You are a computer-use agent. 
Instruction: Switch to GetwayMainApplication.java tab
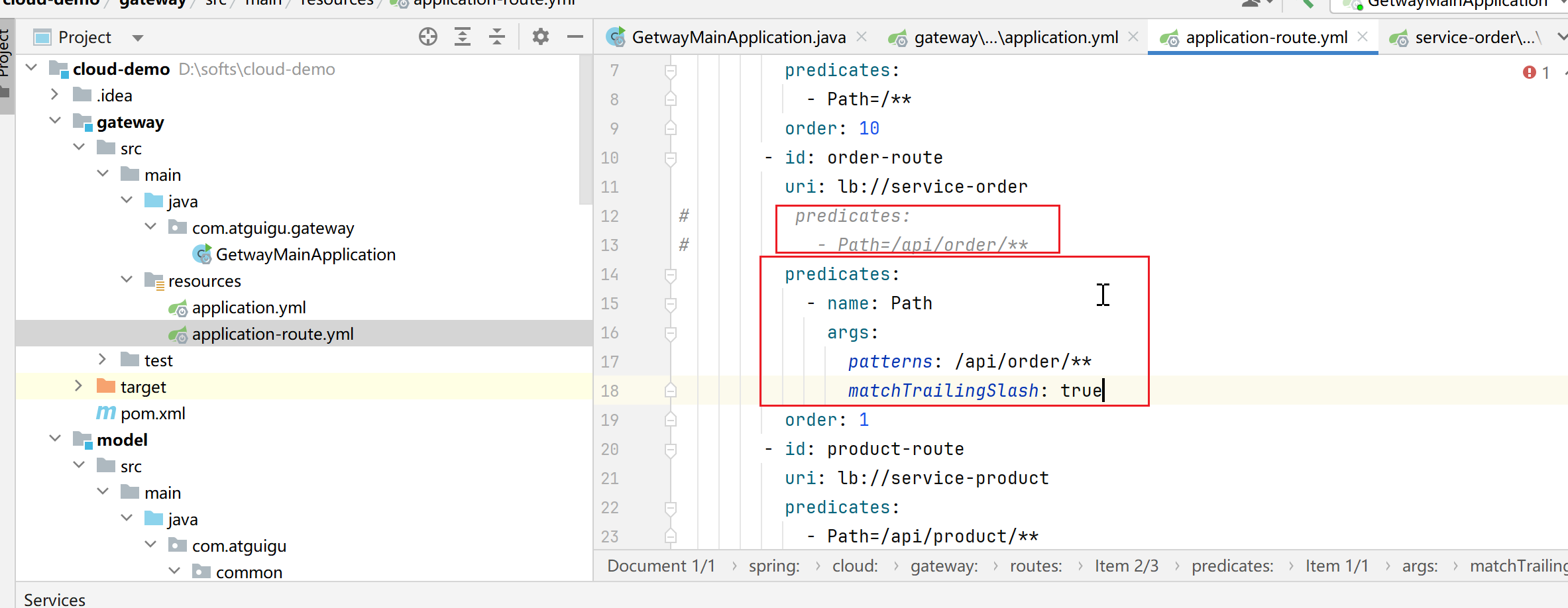coord(738,37)
